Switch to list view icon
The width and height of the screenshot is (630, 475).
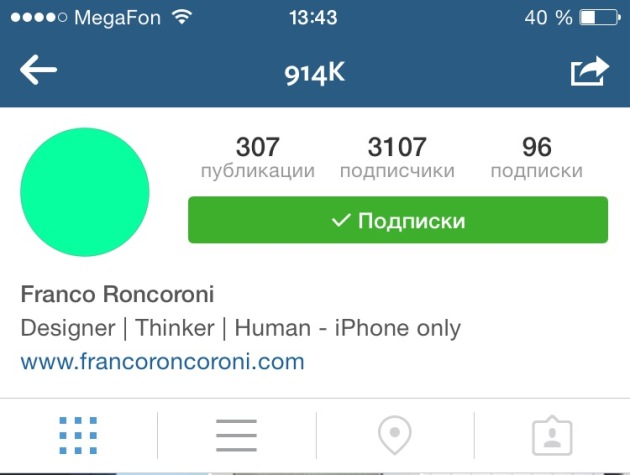[x=236, y=436]
